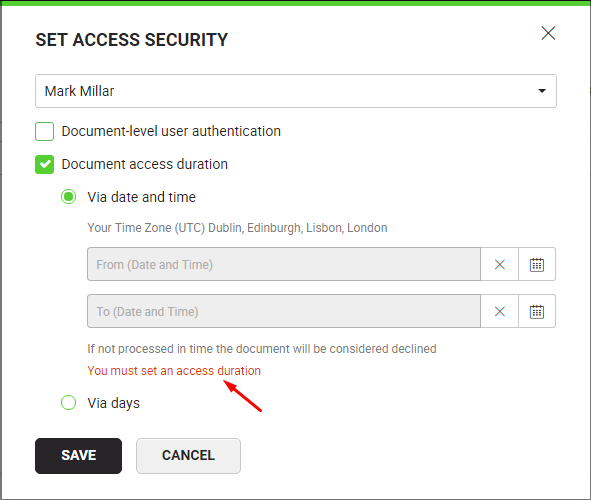The image size is (591, 500).
Task: Open the To date calendar picker
Action: click(537, 311)
